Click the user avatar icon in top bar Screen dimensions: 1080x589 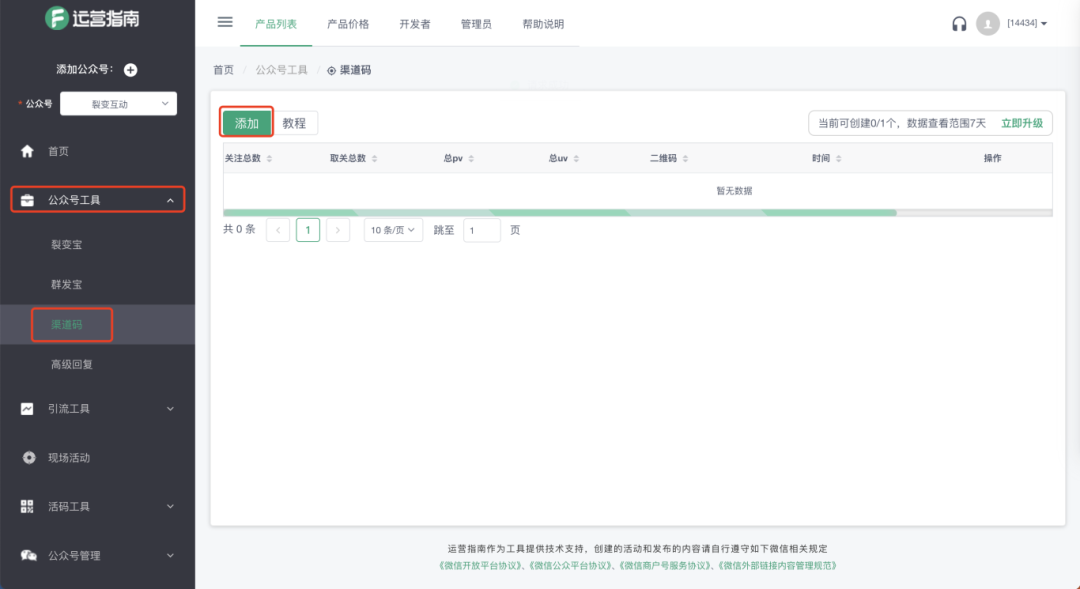(988, 22)
